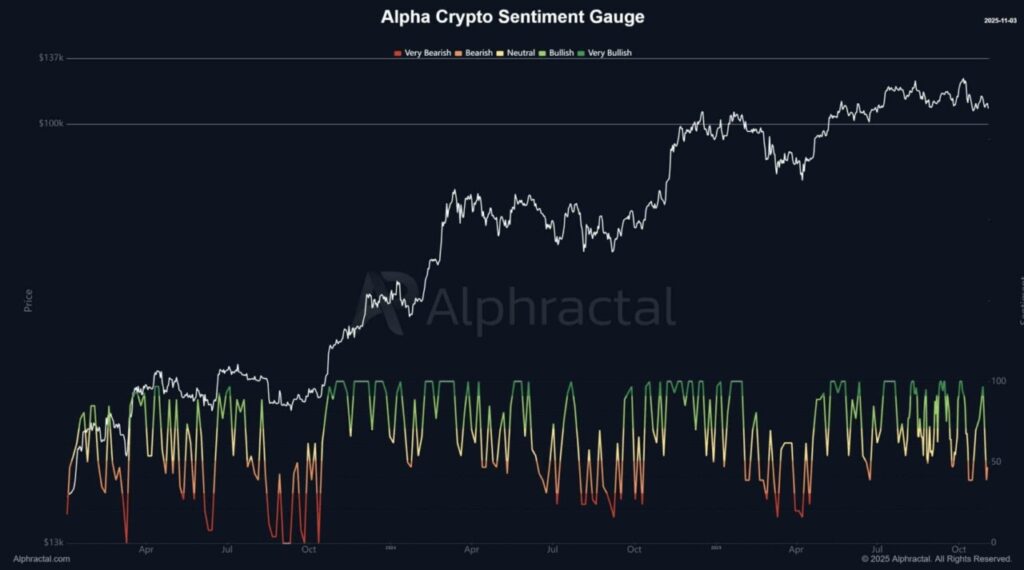Click the Price y-axis title
The height and width of the screenshot is (570, 1024).
(x=28, y=300)
